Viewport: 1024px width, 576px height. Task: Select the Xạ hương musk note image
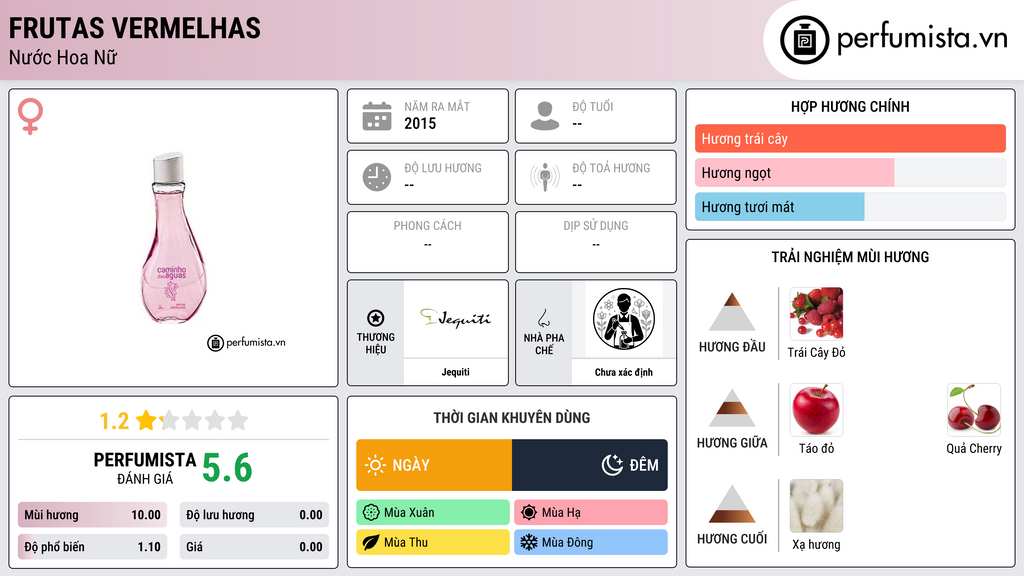(x=816, y=505)
